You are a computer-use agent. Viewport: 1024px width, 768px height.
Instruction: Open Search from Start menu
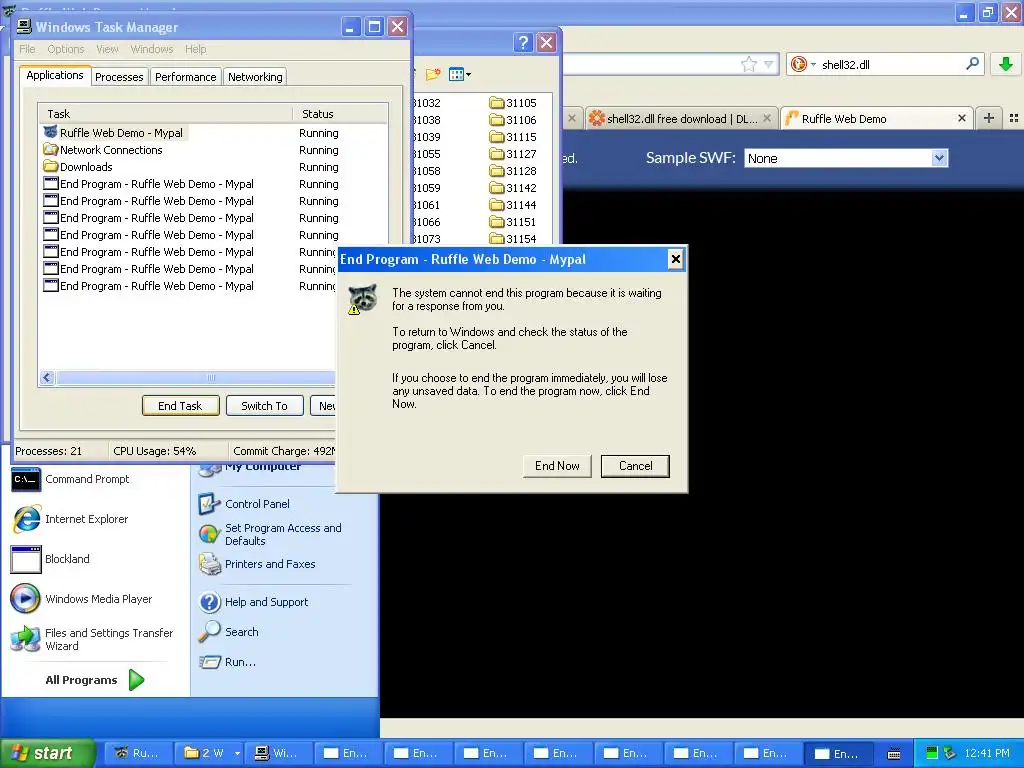pos(229,632)
